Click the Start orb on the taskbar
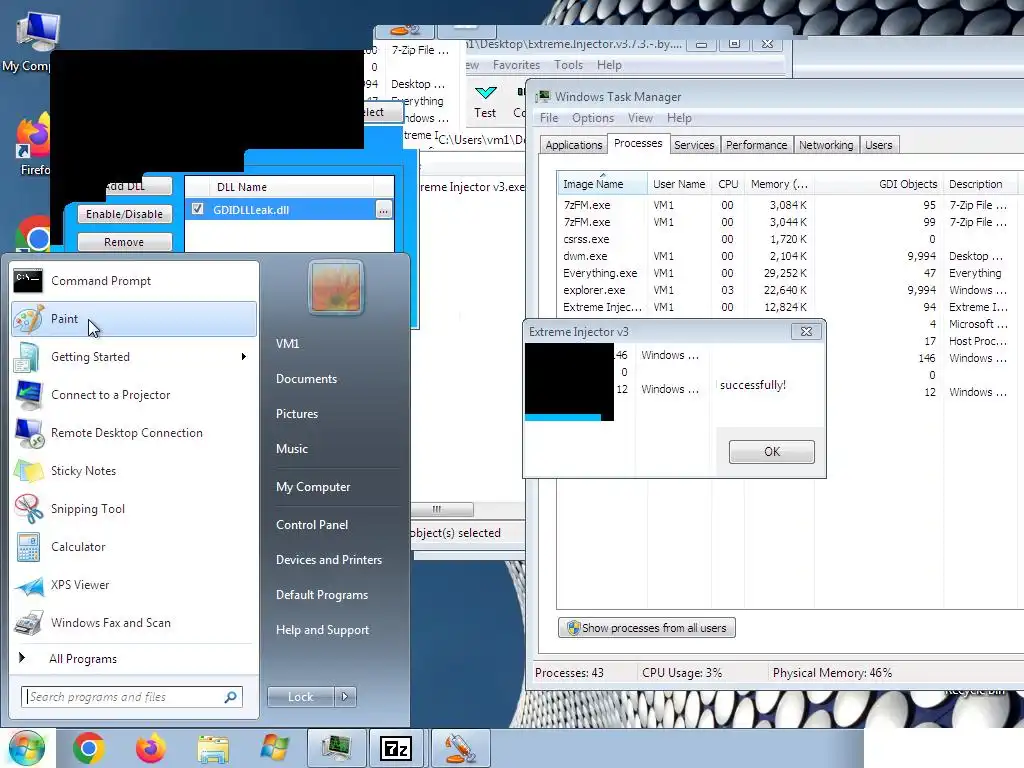The height and width of the screenshot is (768, 1024). 26,748
